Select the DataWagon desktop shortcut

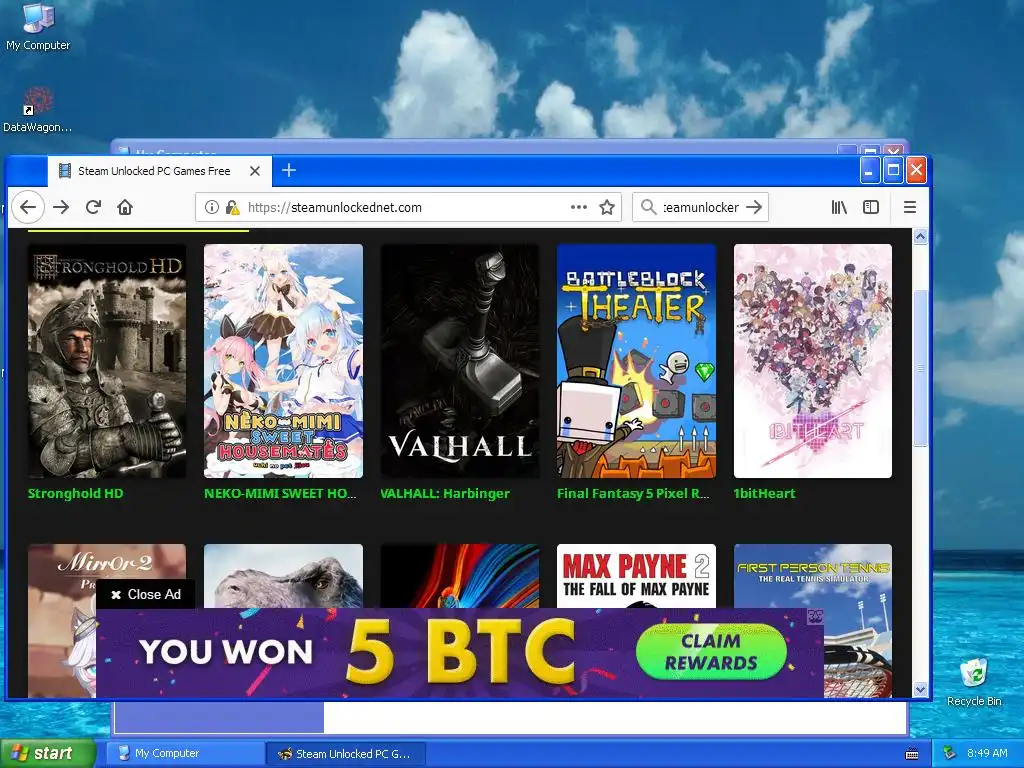coord(37,110)
